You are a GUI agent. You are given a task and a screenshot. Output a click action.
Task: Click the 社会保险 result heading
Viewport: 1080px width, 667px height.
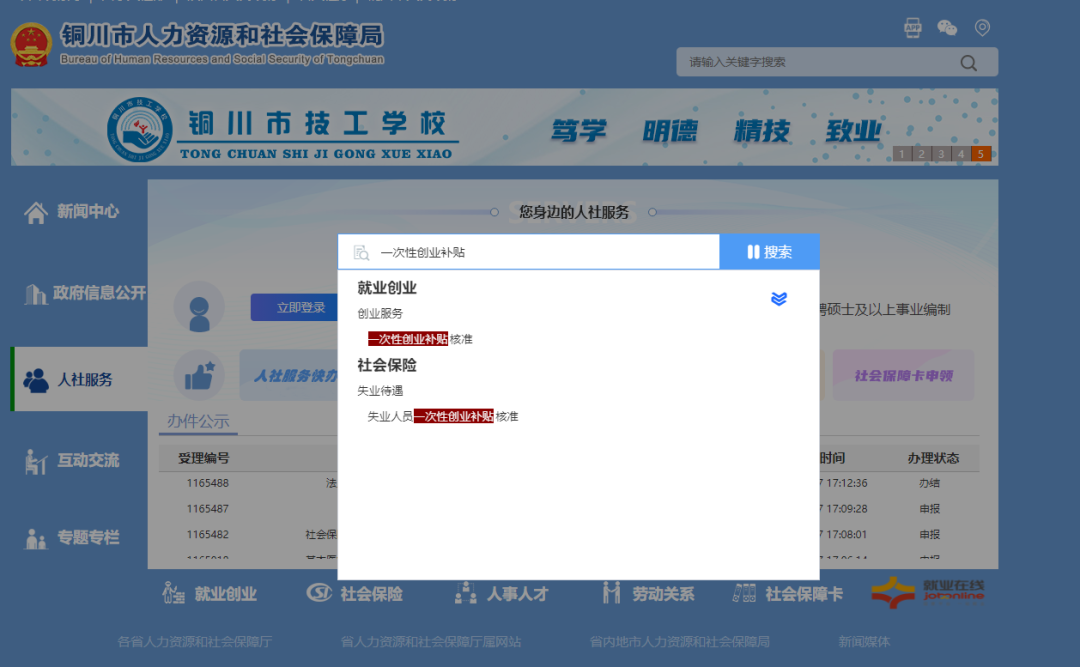pyautogui.click(x=387, y=365)
